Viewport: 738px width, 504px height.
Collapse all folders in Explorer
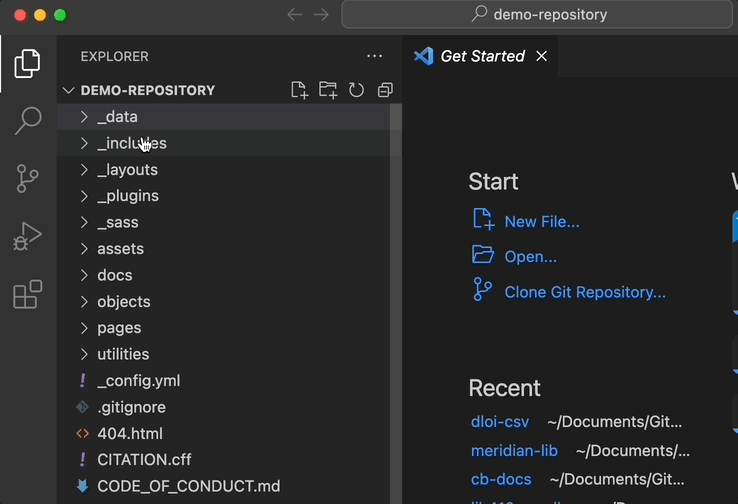coord(385,90)
